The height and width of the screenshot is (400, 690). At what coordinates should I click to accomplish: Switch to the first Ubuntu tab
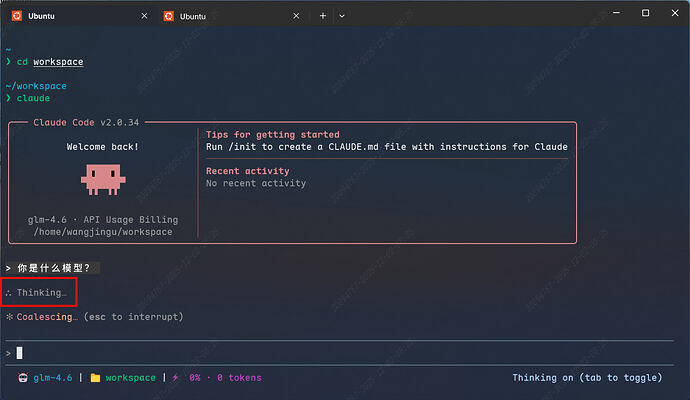[79, 16]
